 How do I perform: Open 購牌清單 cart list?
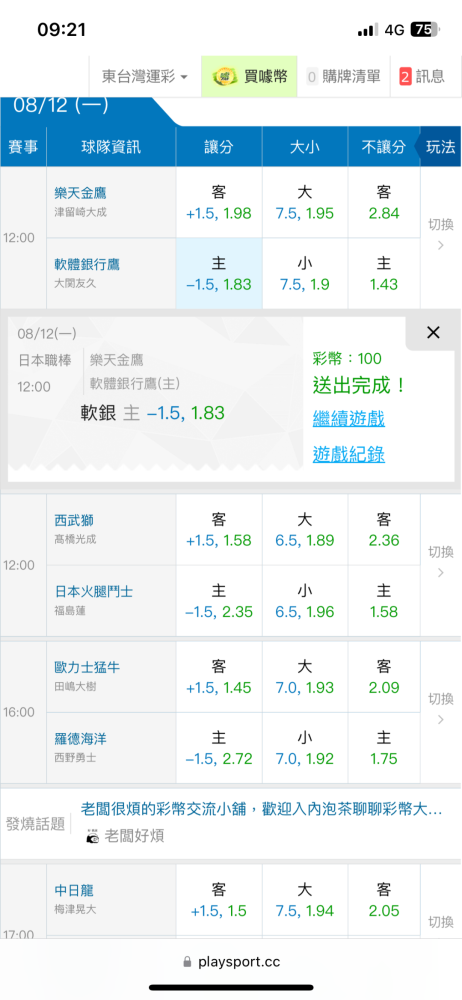pos(343,77)
